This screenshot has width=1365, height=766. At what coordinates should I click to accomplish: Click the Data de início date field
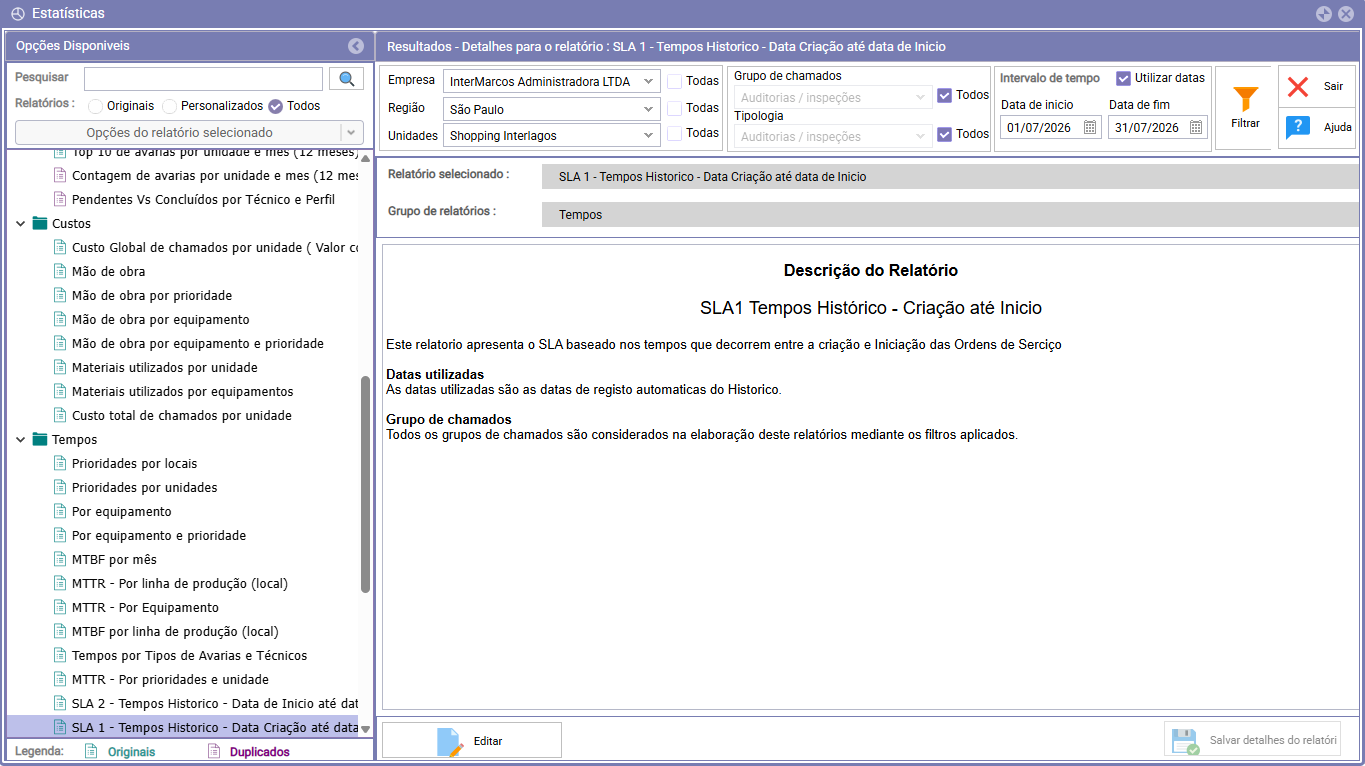coord(1051,127)
